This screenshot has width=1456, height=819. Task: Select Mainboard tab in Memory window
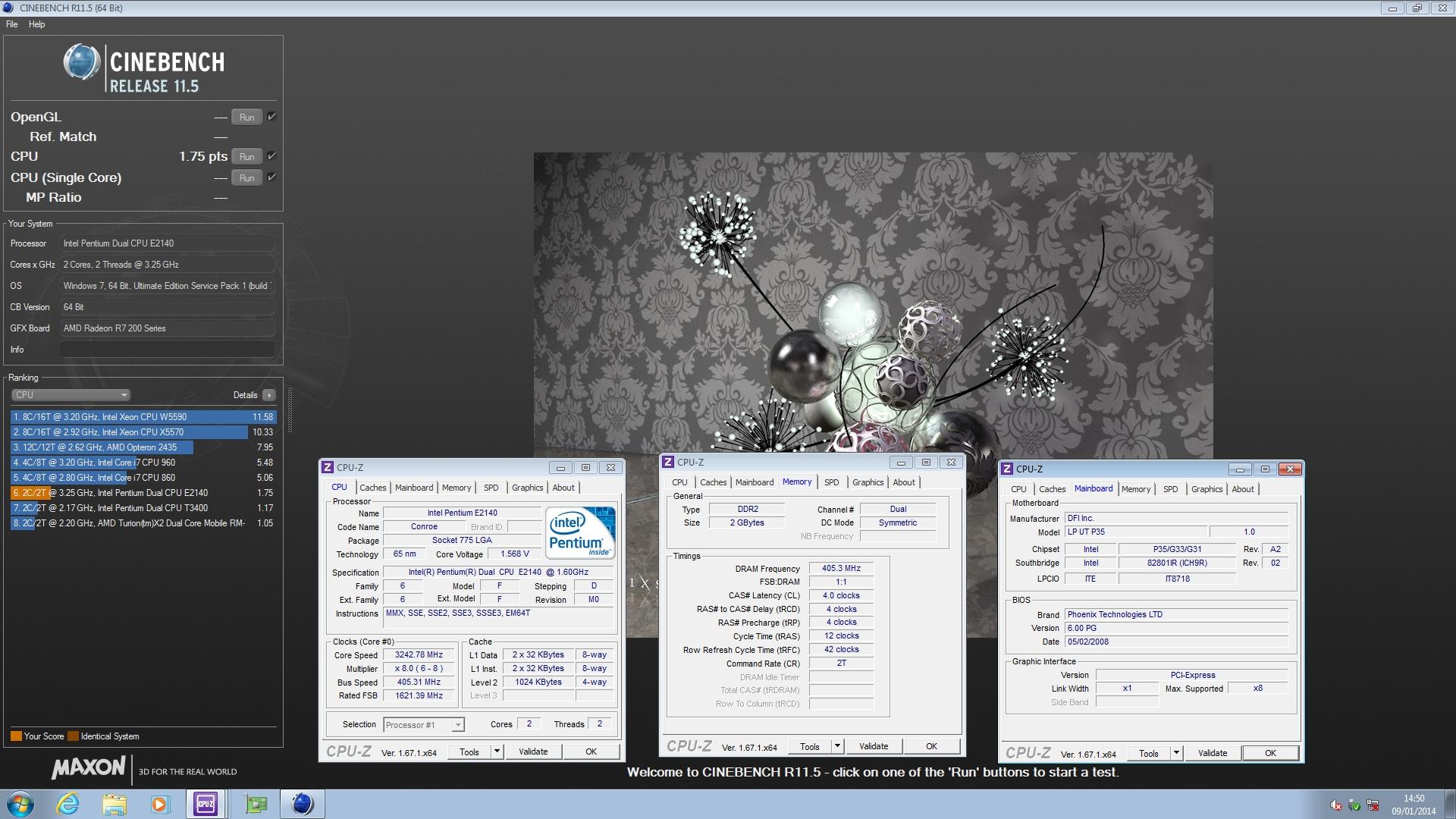[755, 482]
